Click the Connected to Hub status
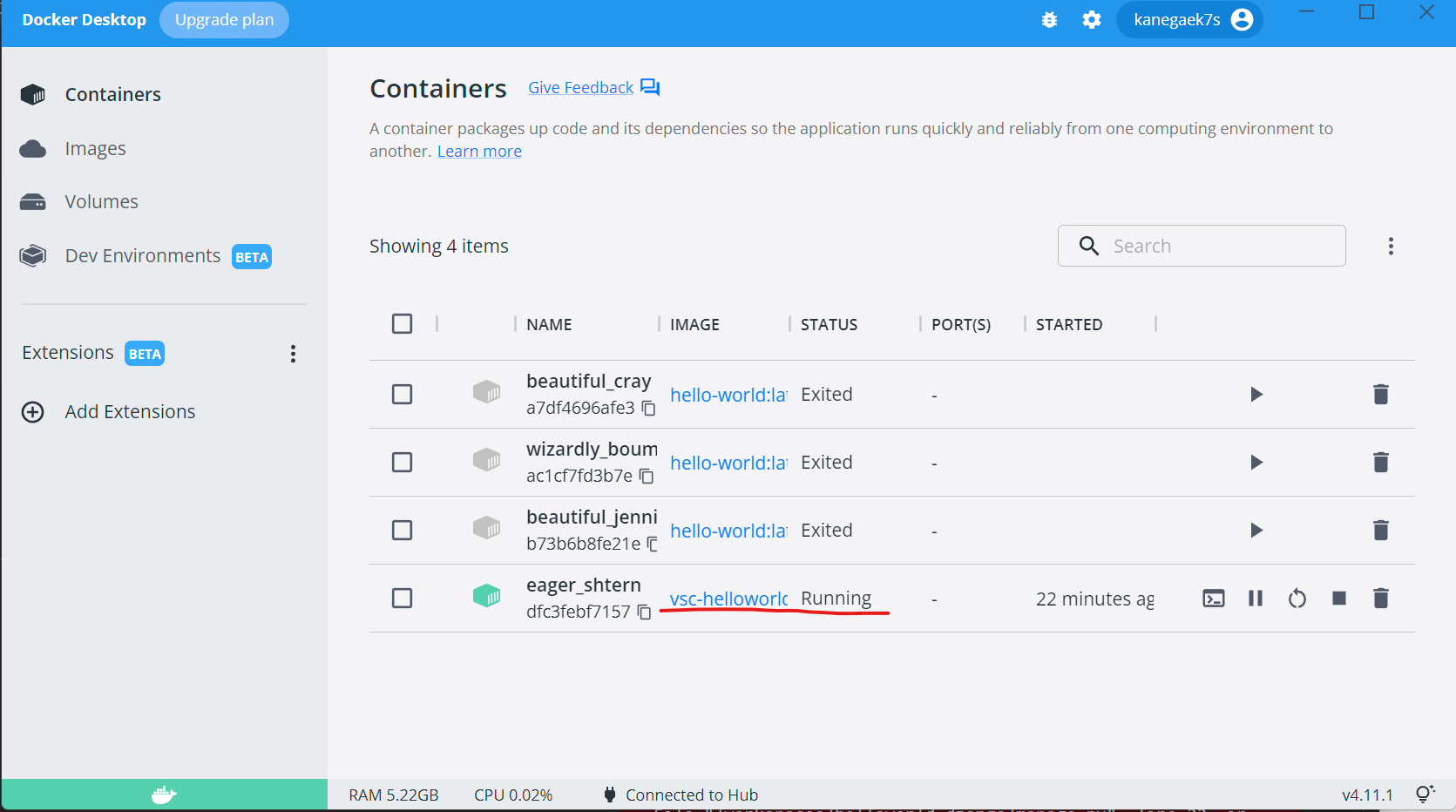 [681, 795]
